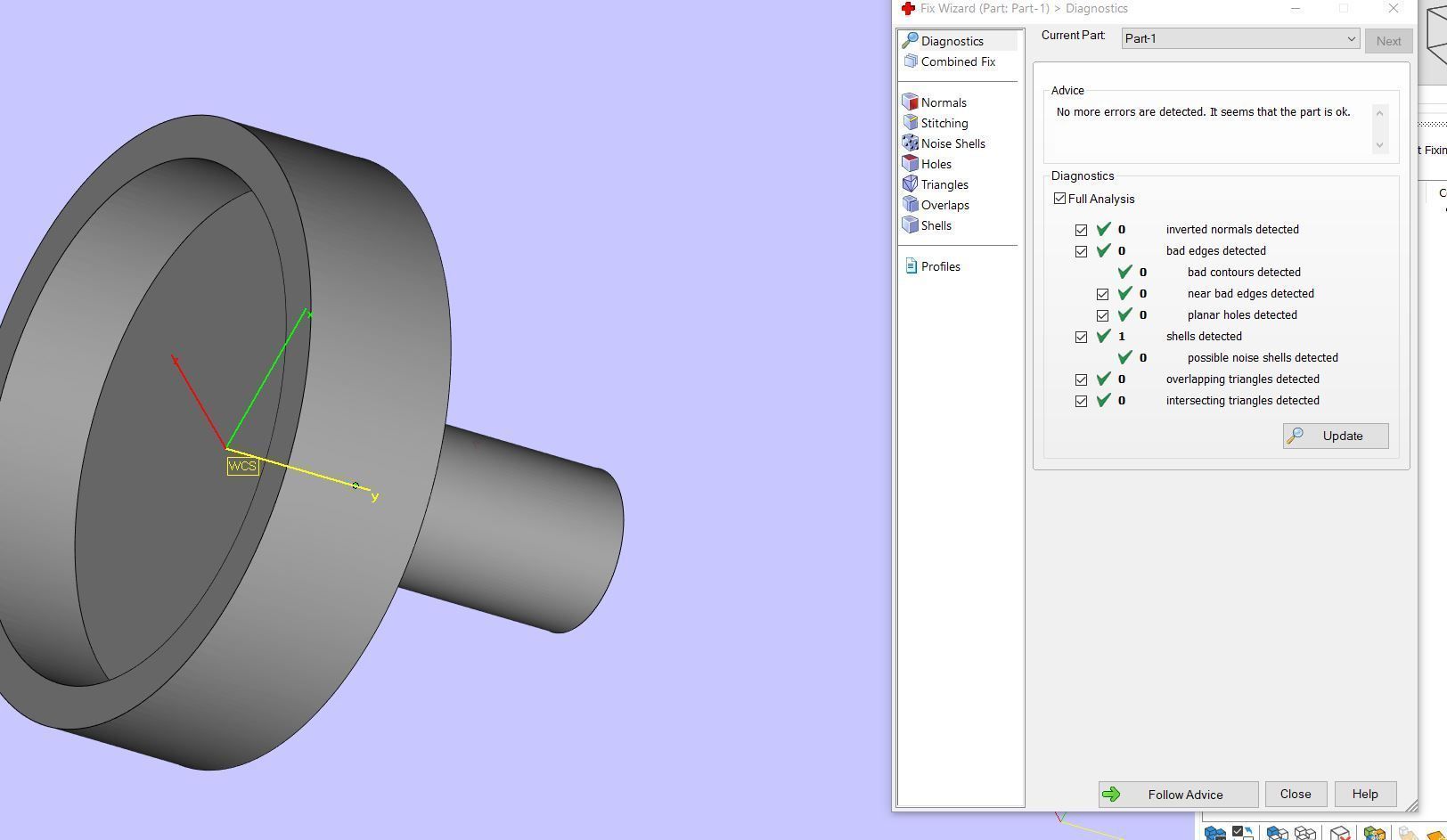Image resolution: width=1447 pixels, height=840 pixels.
Task: Click the Advice box scroll-up arrow
Action: [1380, 112]
